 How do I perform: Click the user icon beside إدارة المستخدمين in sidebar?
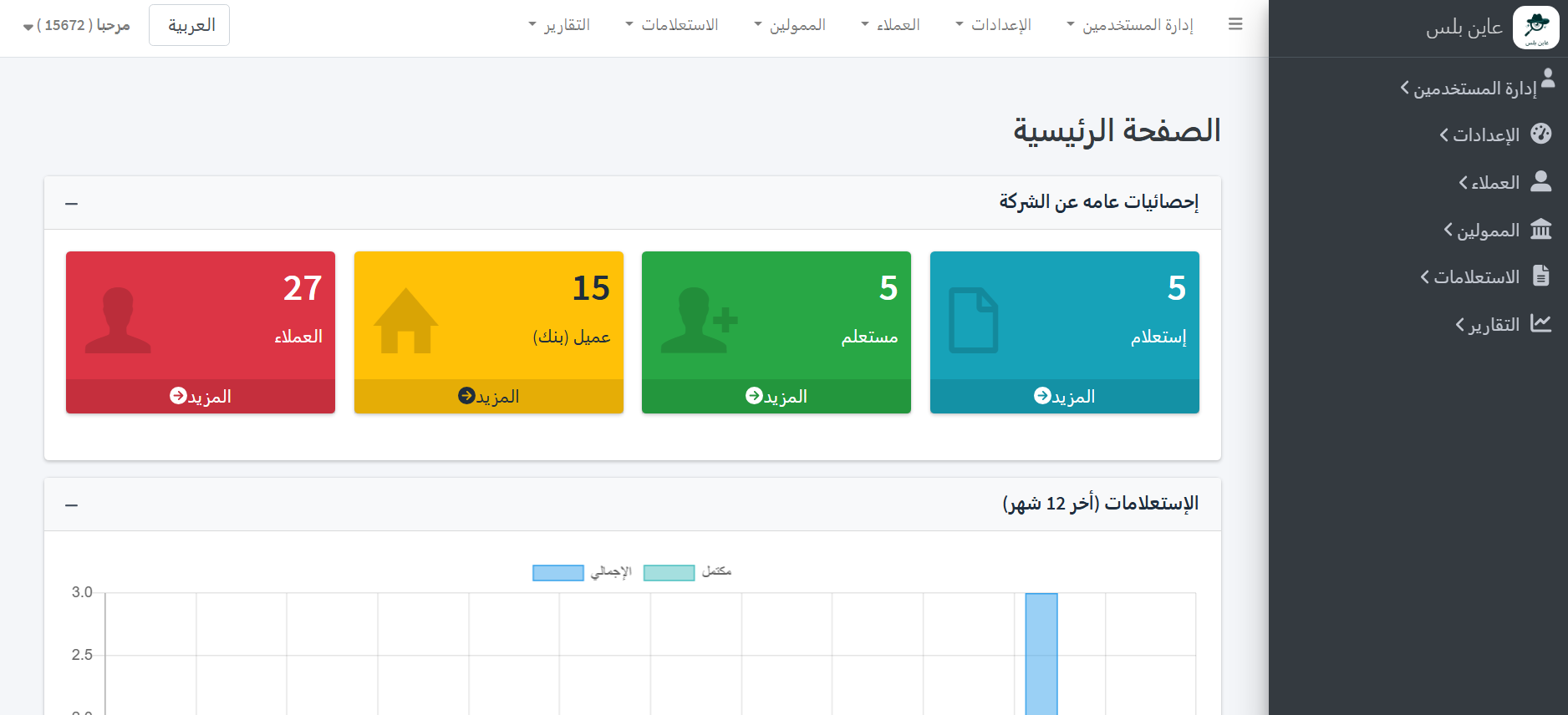click(x=1548, y=78)
